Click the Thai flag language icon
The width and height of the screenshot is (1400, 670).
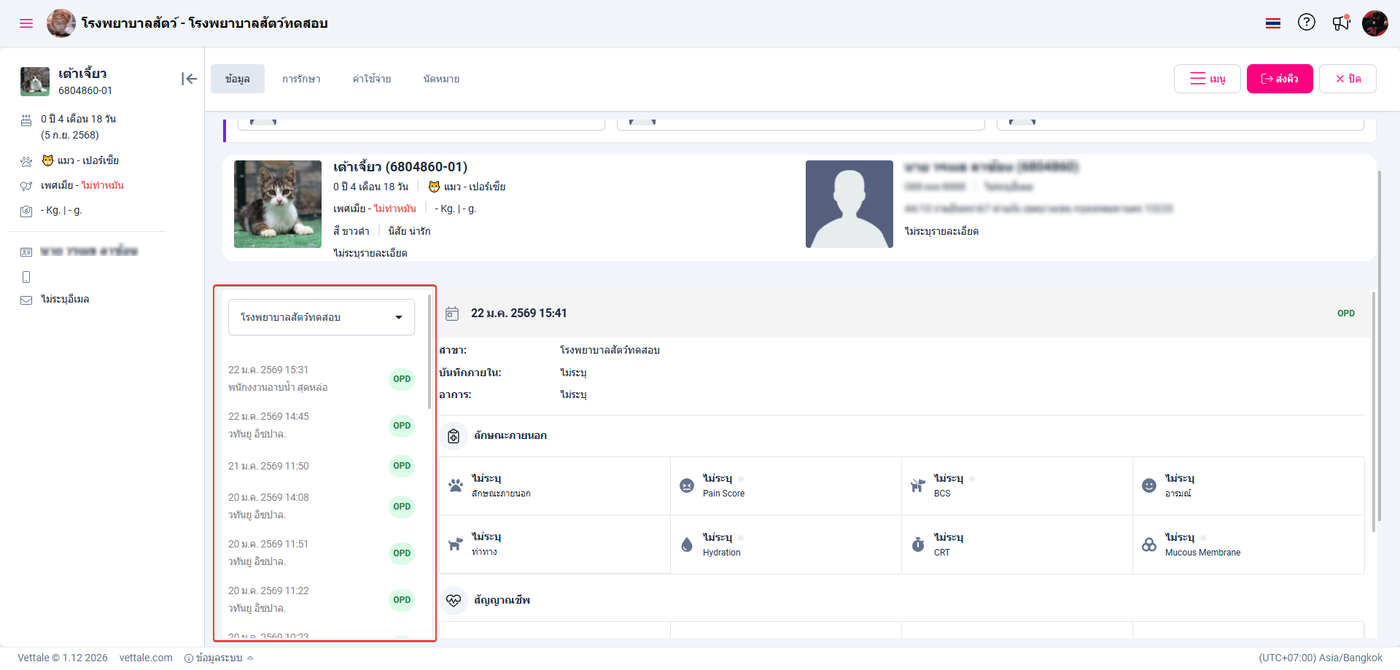tap(1273, 23)
